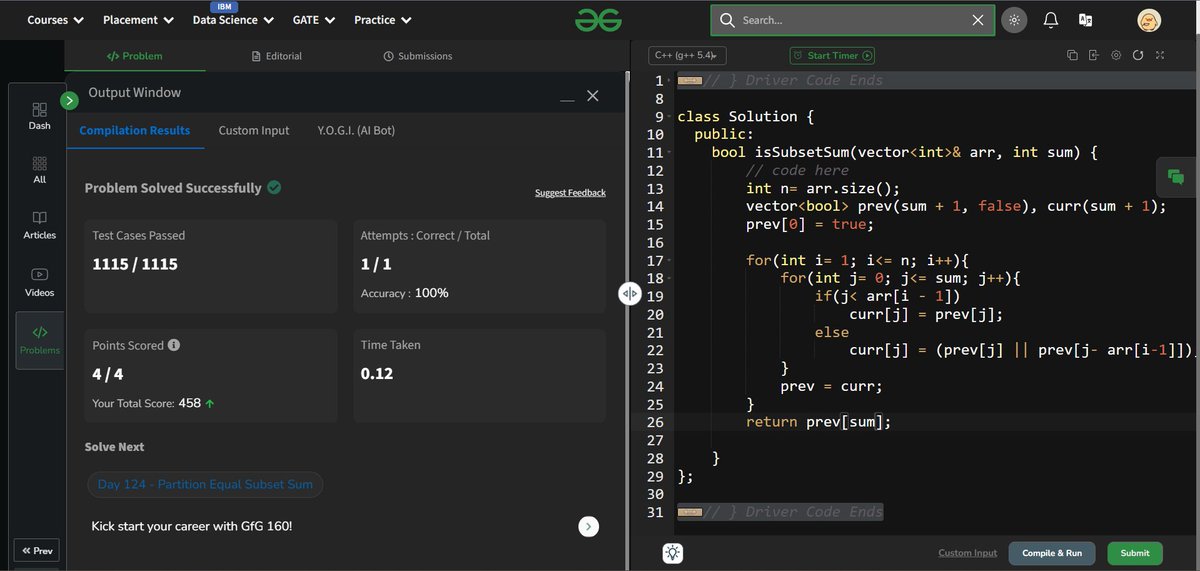Click the 'Accuracy : 100%' text
The image size is (1200, 571).
(x=405, y=293)
